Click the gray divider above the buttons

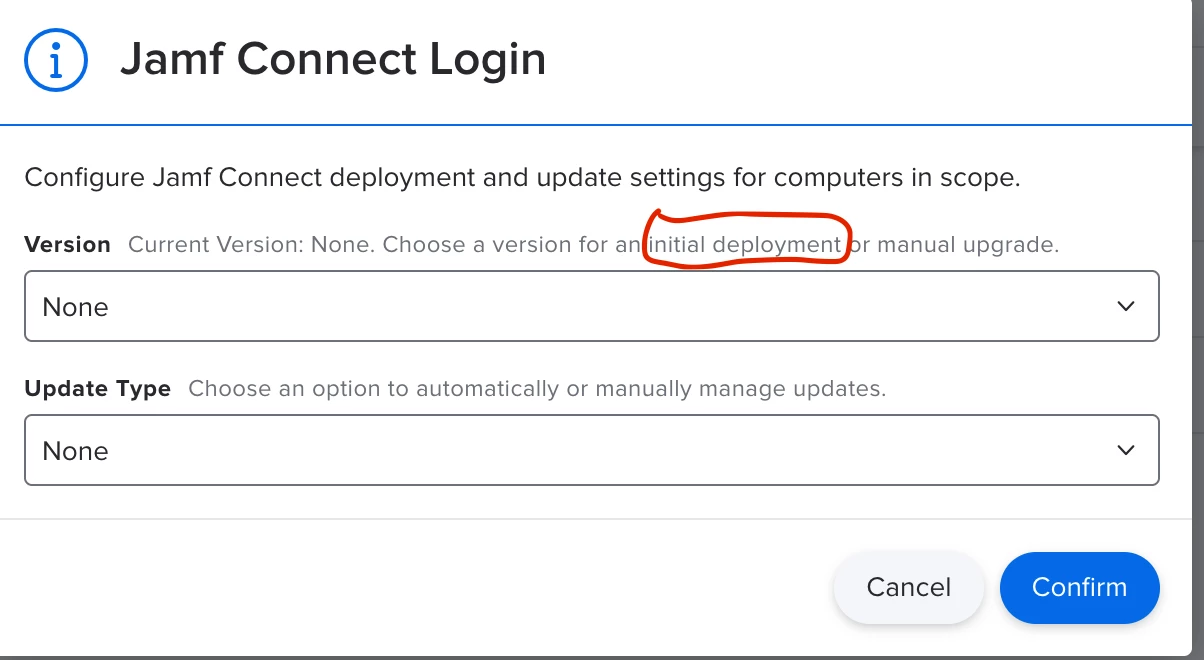(x=600, y=519)
